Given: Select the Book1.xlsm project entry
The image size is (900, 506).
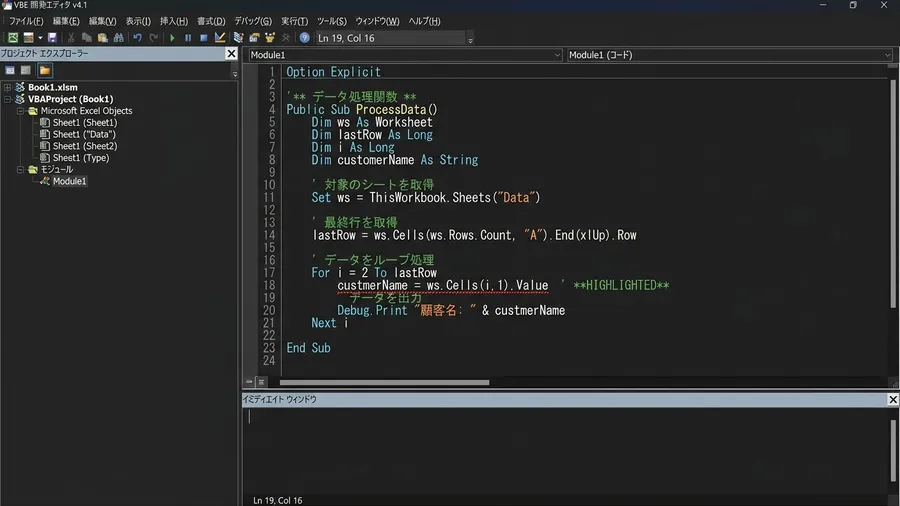Looking at the screenshot, I should pos(53,87).
